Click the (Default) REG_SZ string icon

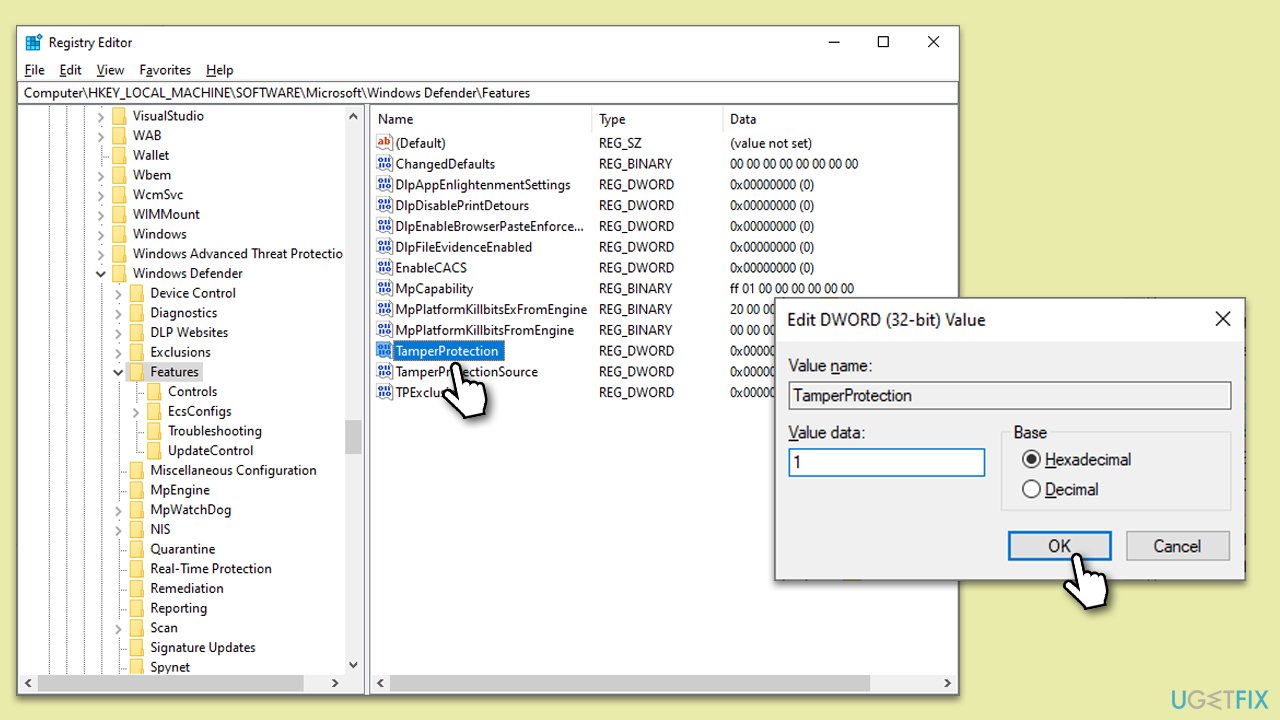click(x=384, y=142)
